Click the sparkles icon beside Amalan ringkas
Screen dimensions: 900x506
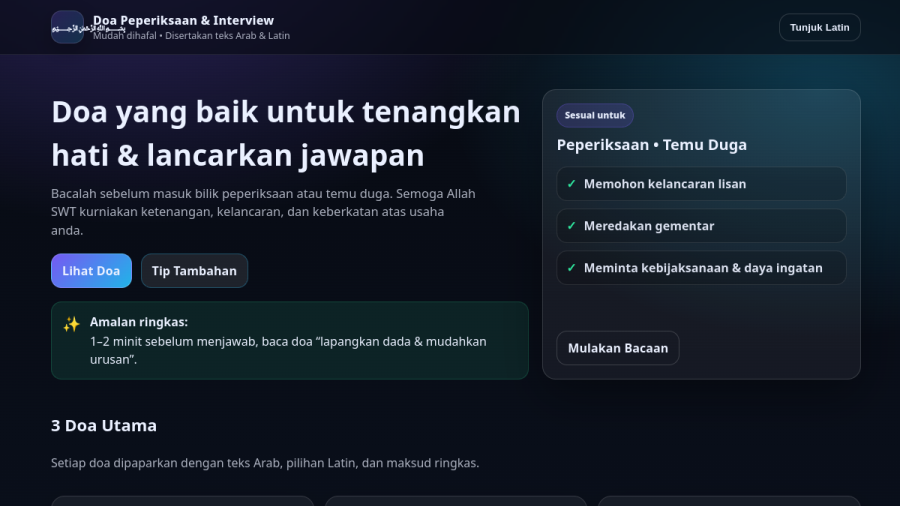[72, 324]
